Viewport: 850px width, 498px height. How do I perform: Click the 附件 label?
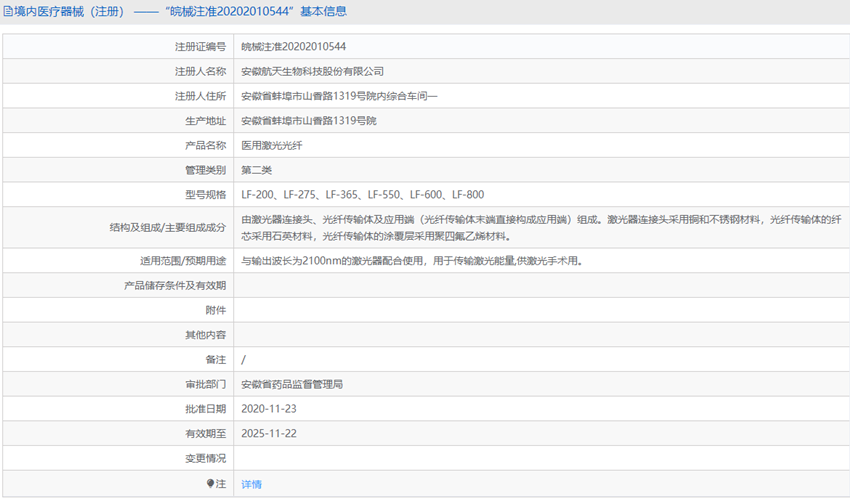[216, 310]
